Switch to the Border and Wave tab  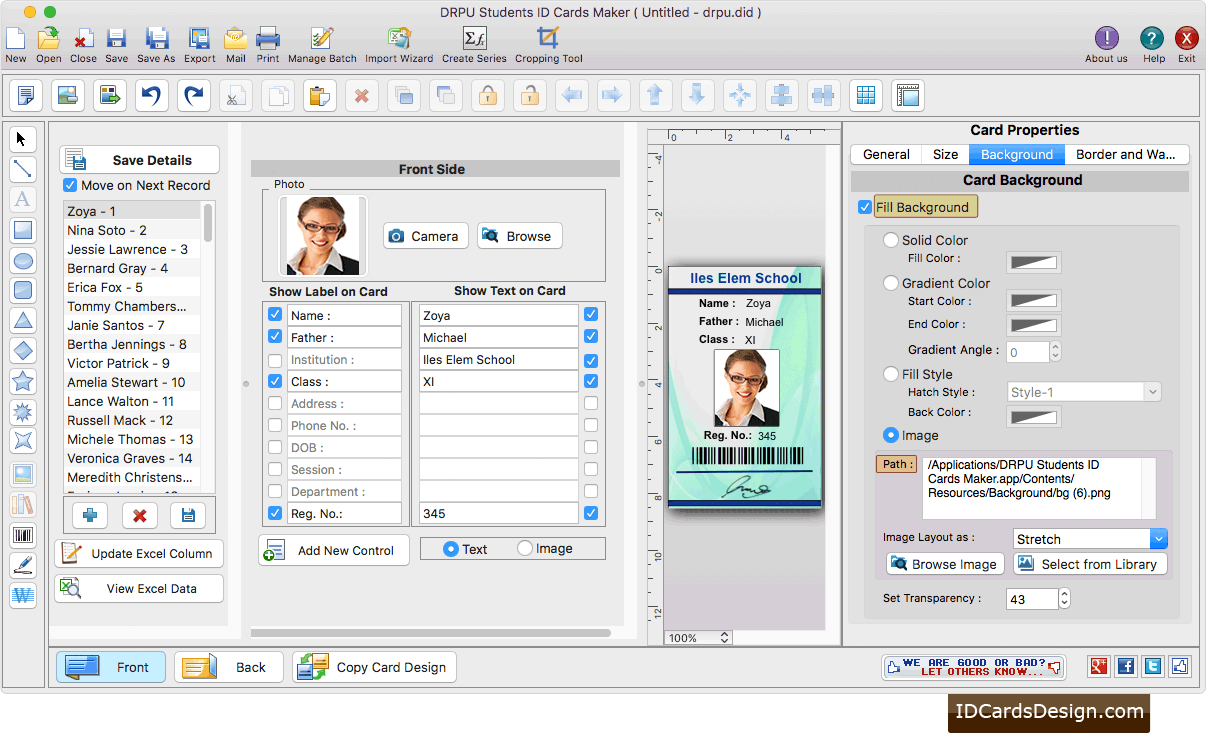(x=1127, y=154)
